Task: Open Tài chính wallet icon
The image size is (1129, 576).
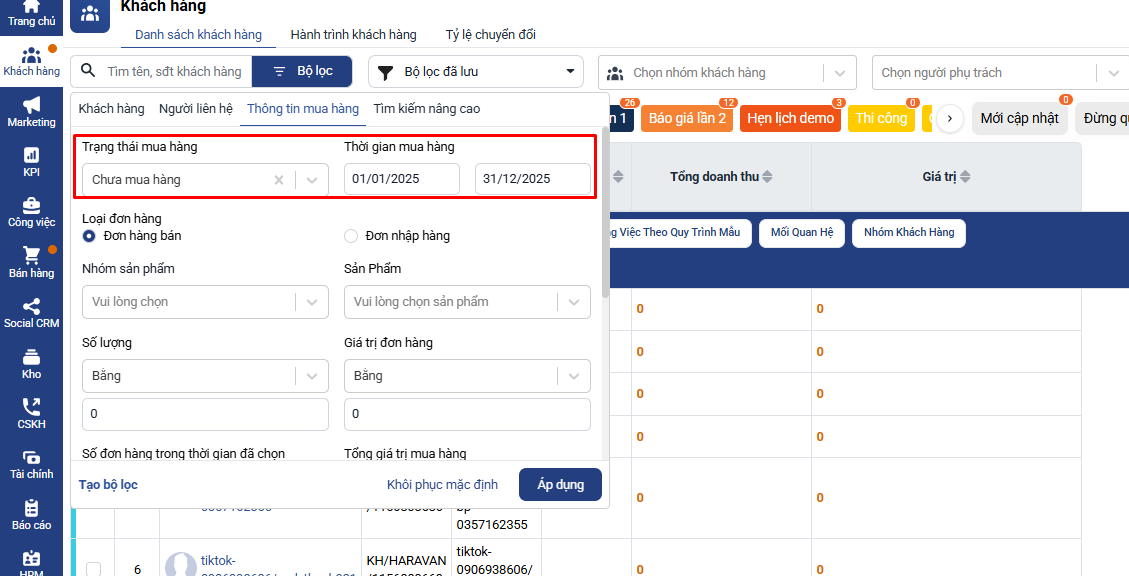Action: [31, 464]
